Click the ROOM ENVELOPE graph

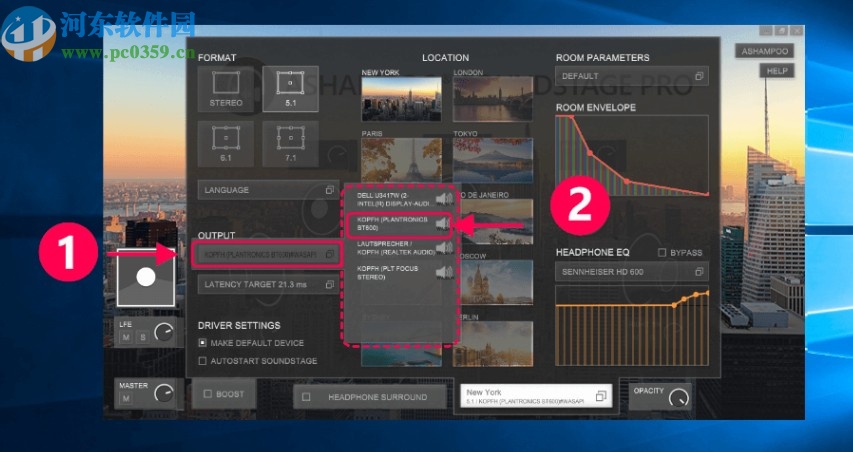[632, 156]
